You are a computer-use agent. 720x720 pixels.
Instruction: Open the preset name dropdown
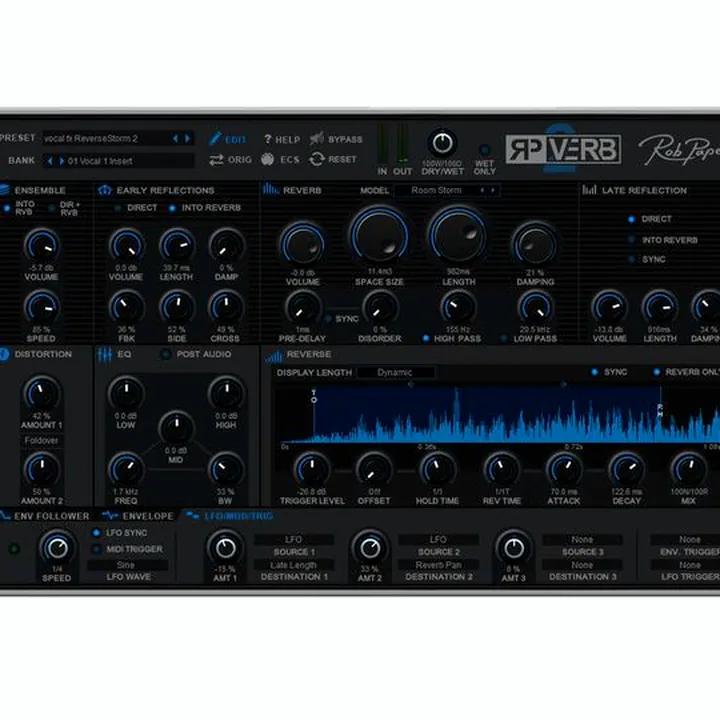tap(118, 138)
